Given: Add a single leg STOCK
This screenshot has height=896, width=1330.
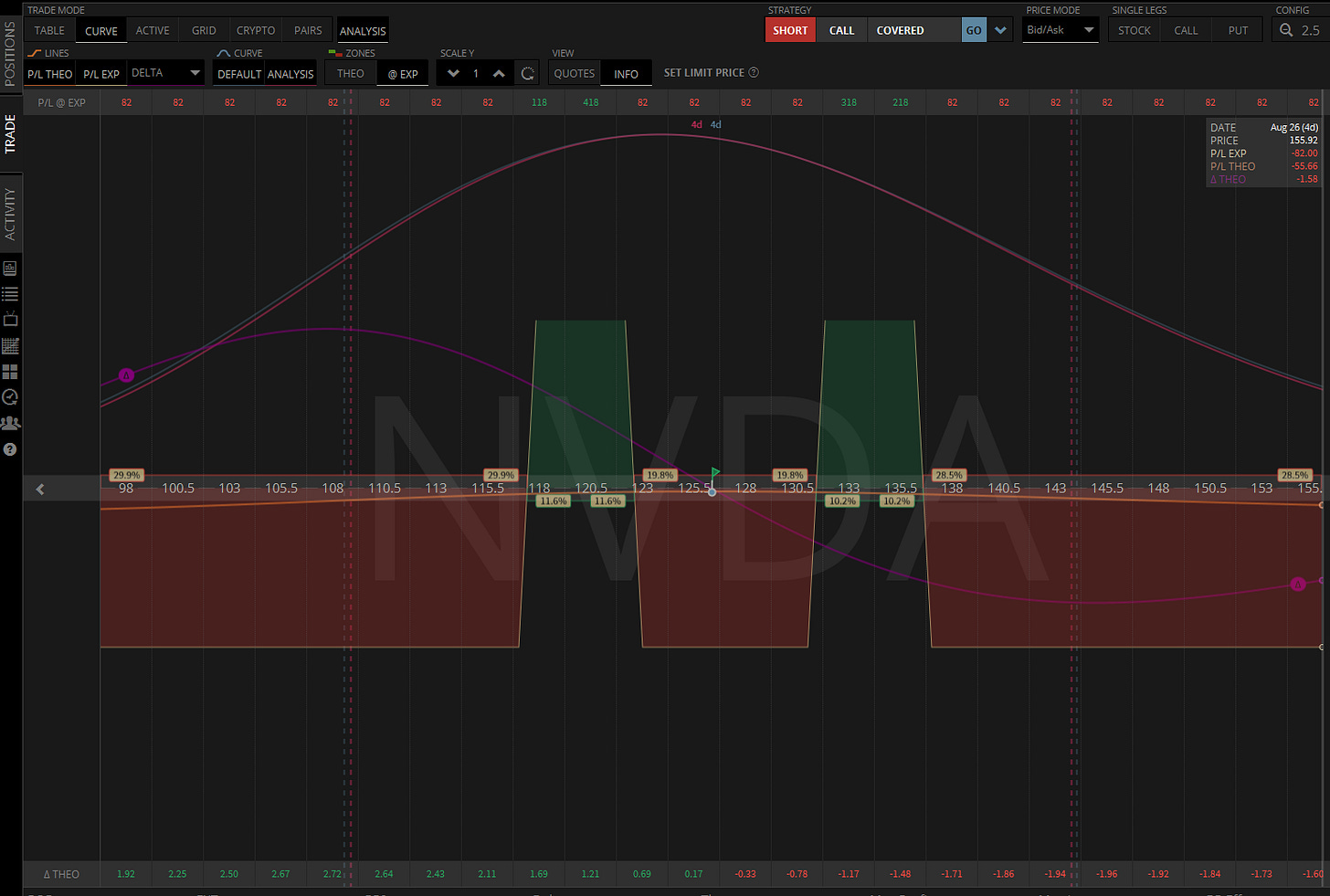Looking at the screenshot, I should pos(1135,30).
